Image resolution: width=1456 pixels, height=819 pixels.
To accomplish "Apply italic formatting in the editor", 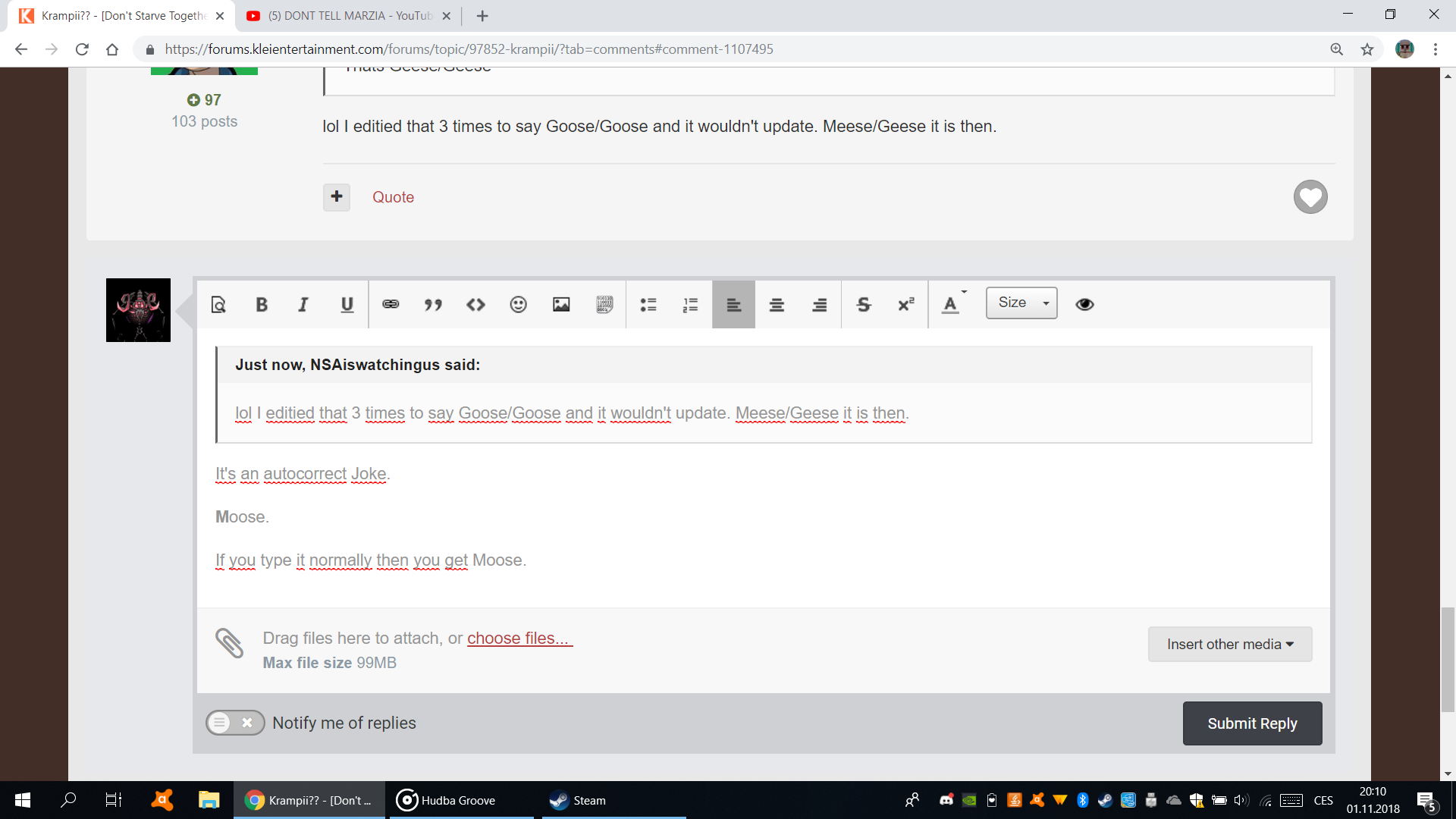I will coord(303,304).
